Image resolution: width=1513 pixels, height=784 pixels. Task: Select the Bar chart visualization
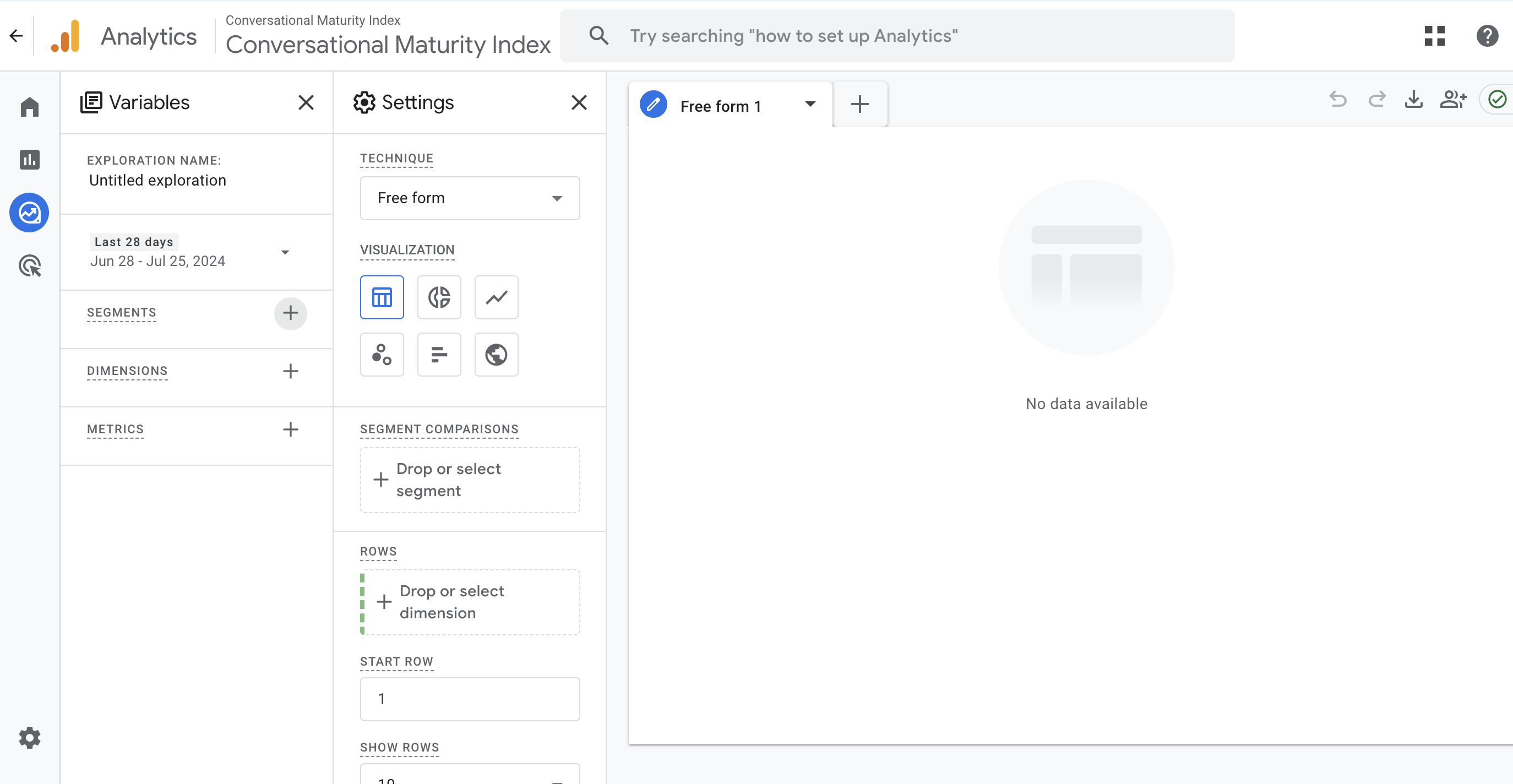(x=439, y=355)
